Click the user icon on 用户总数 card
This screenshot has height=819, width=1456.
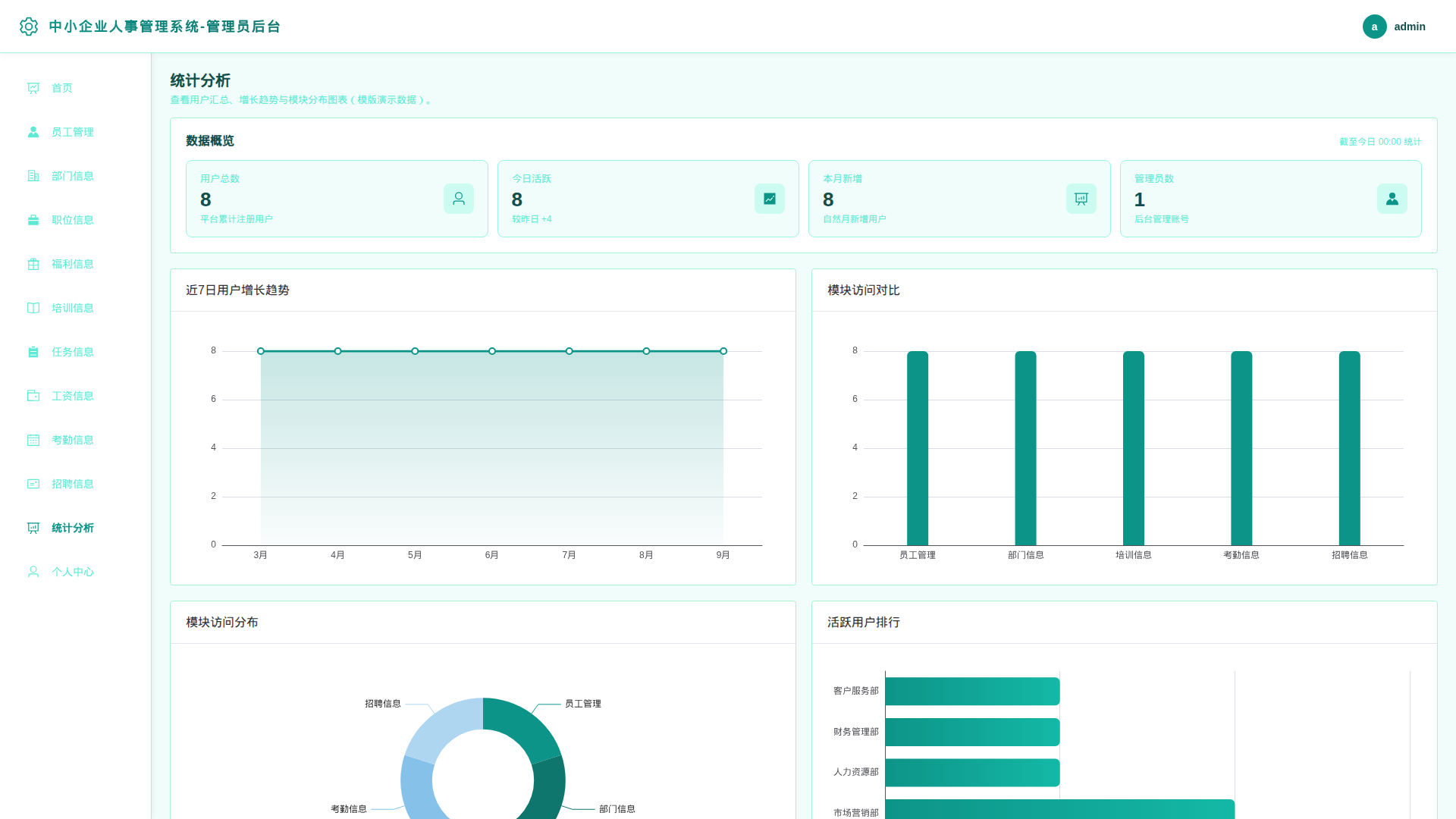click(459, 199)
